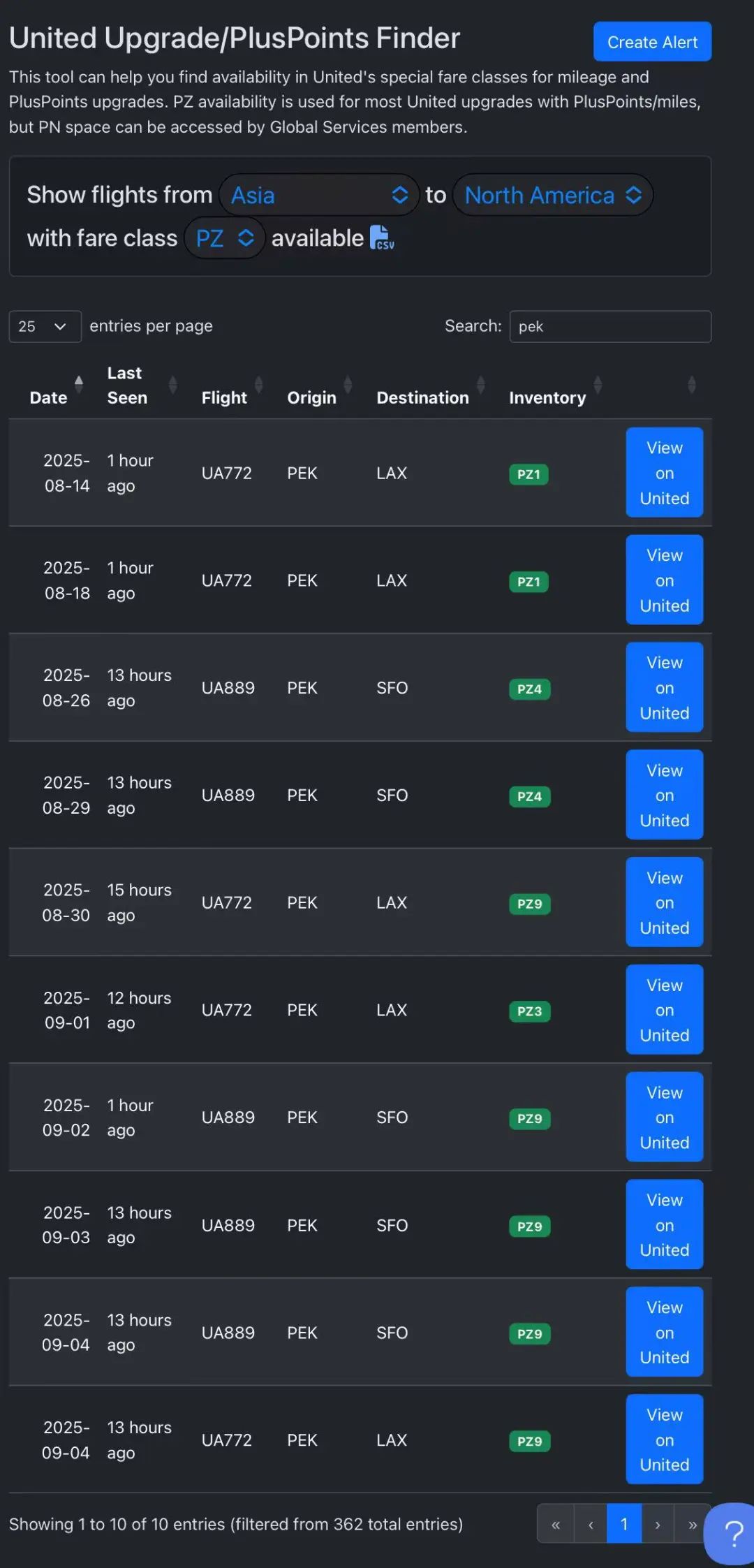The image size is (754, 1568).
Task: Jump to the last results page
Action: [x=692, y=1524]
